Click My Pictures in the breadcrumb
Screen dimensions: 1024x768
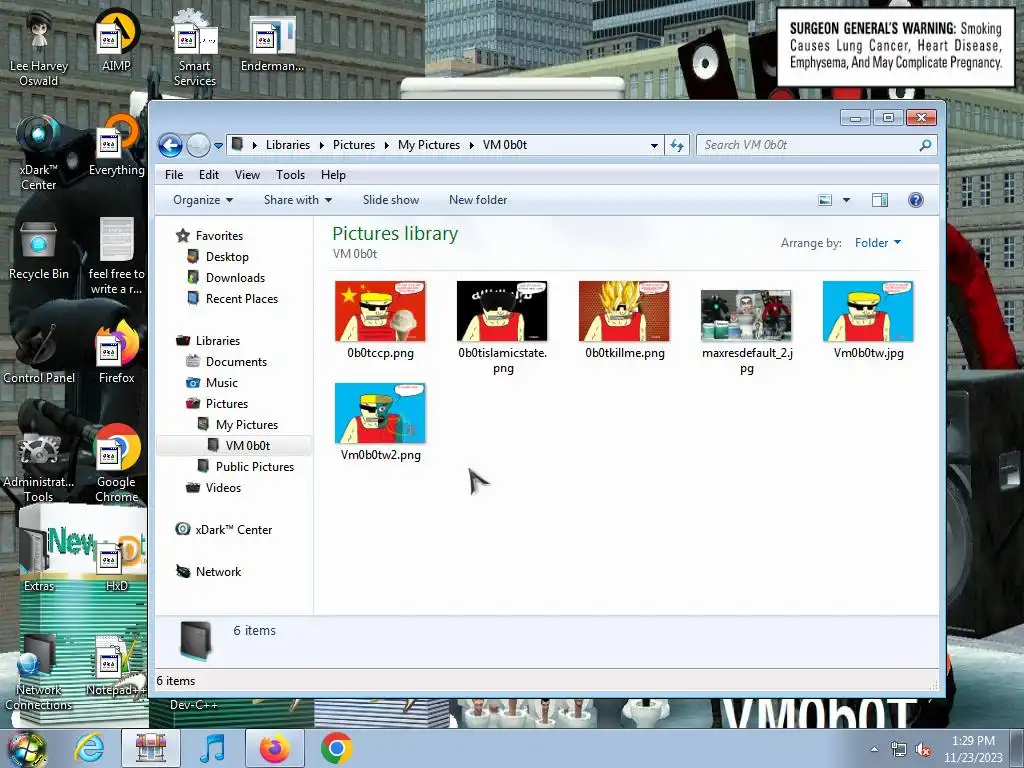click(429, 145)
